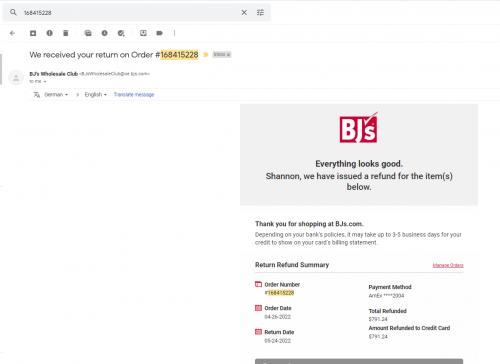Click the search magnifier icon
This screenshot has height=364, width=500.
click(x=13, y=12)
